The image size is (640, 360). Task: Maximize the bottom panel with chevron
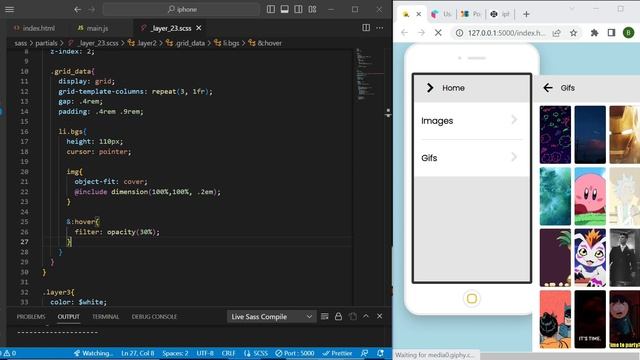coord(366,316)
